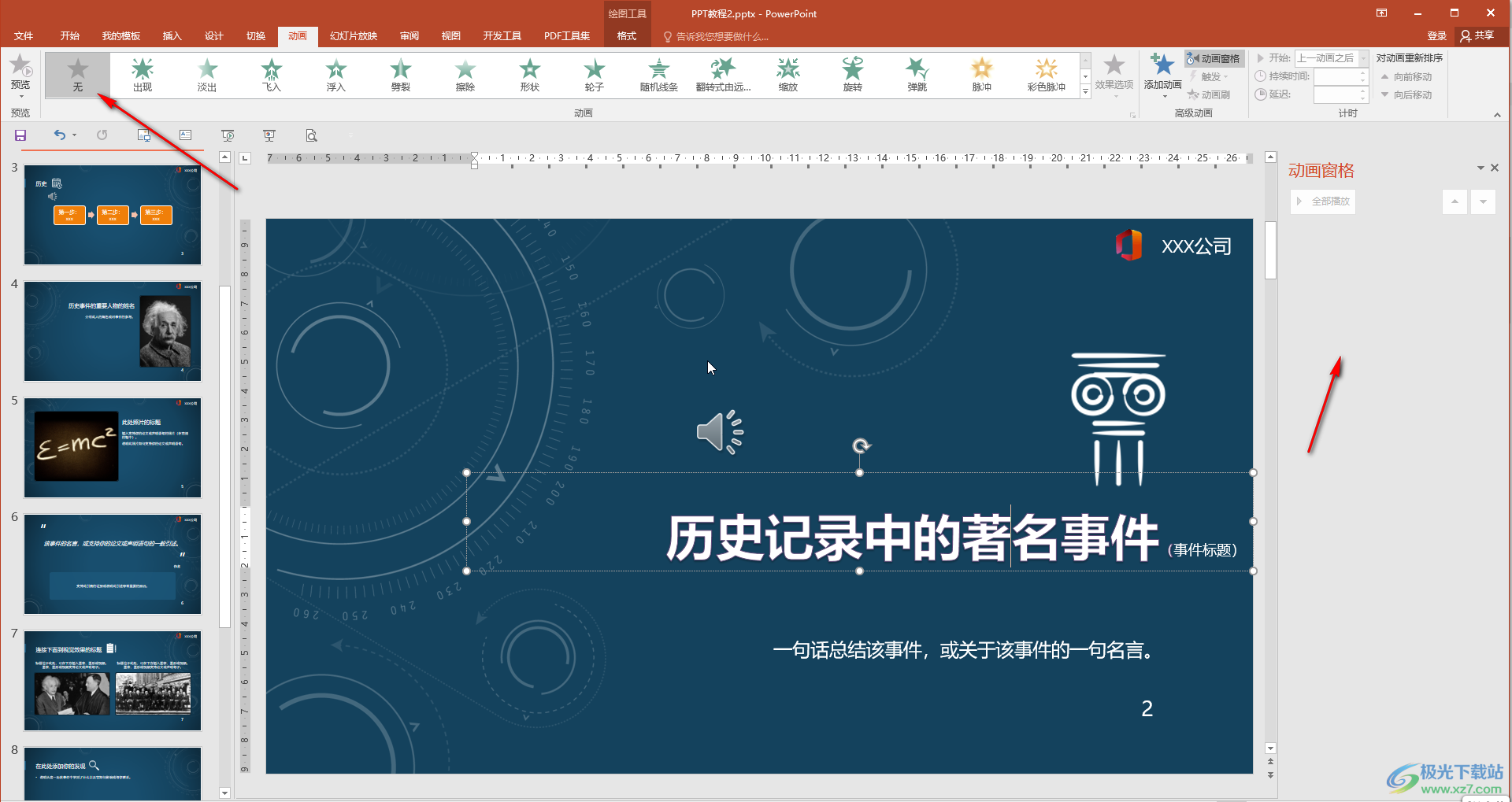The height and width of the screenshot is (802, 1512).
Task: Open the undo history dropdown arrow
Action: [75, 135]
